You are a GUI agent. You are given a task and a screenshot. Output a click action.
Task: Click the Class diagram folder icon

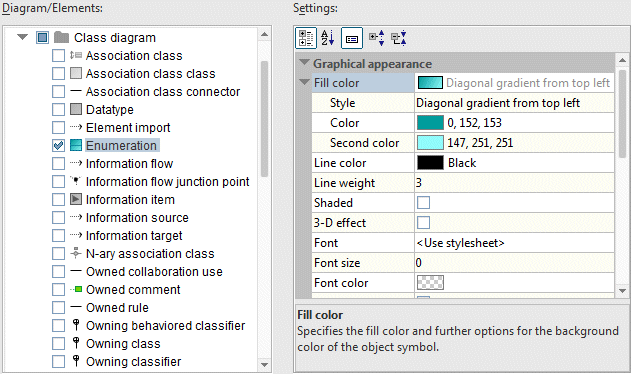point(62,37)
